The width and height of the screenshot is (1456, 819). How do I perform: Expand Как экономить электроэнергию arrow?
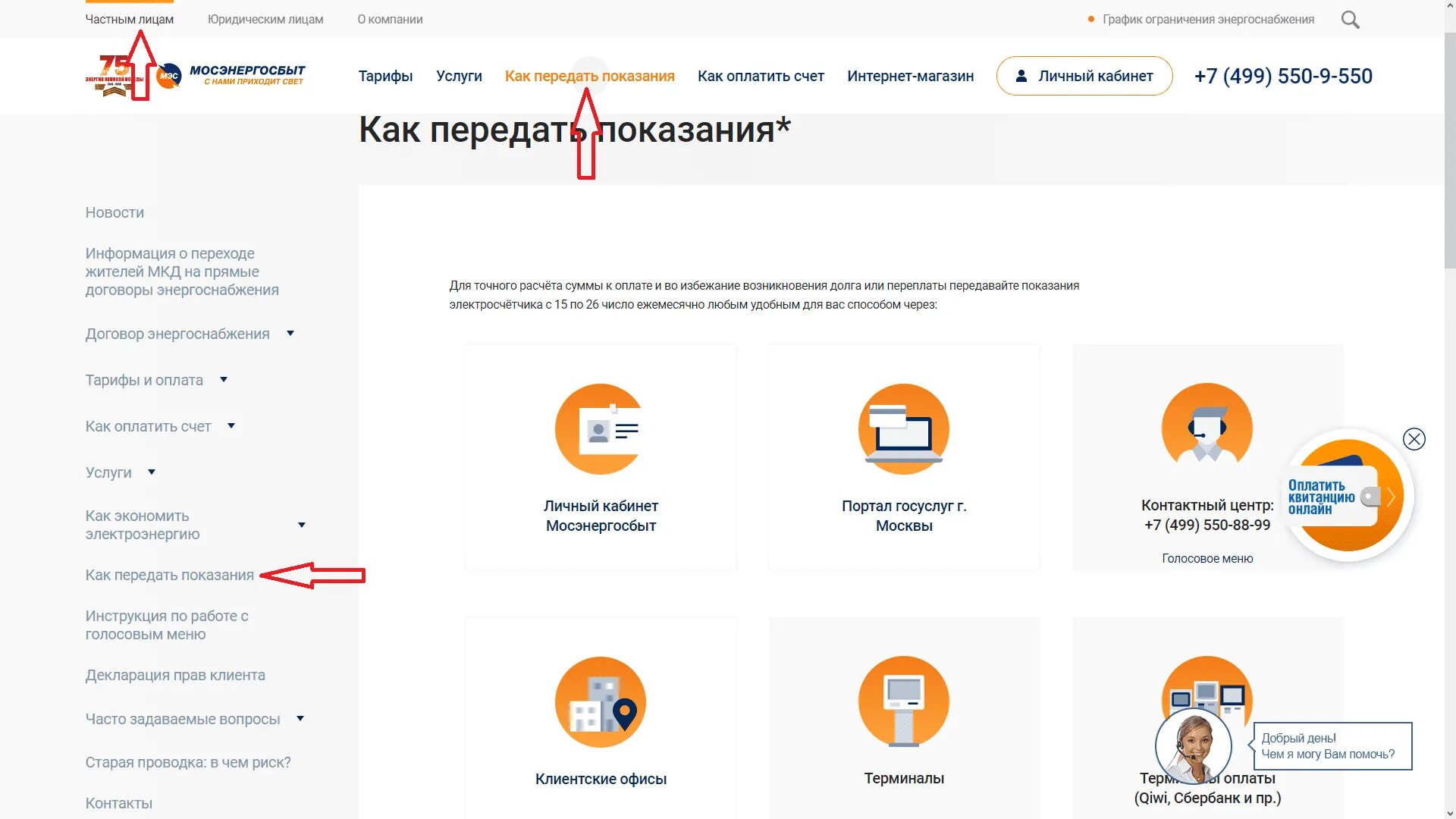302,525
